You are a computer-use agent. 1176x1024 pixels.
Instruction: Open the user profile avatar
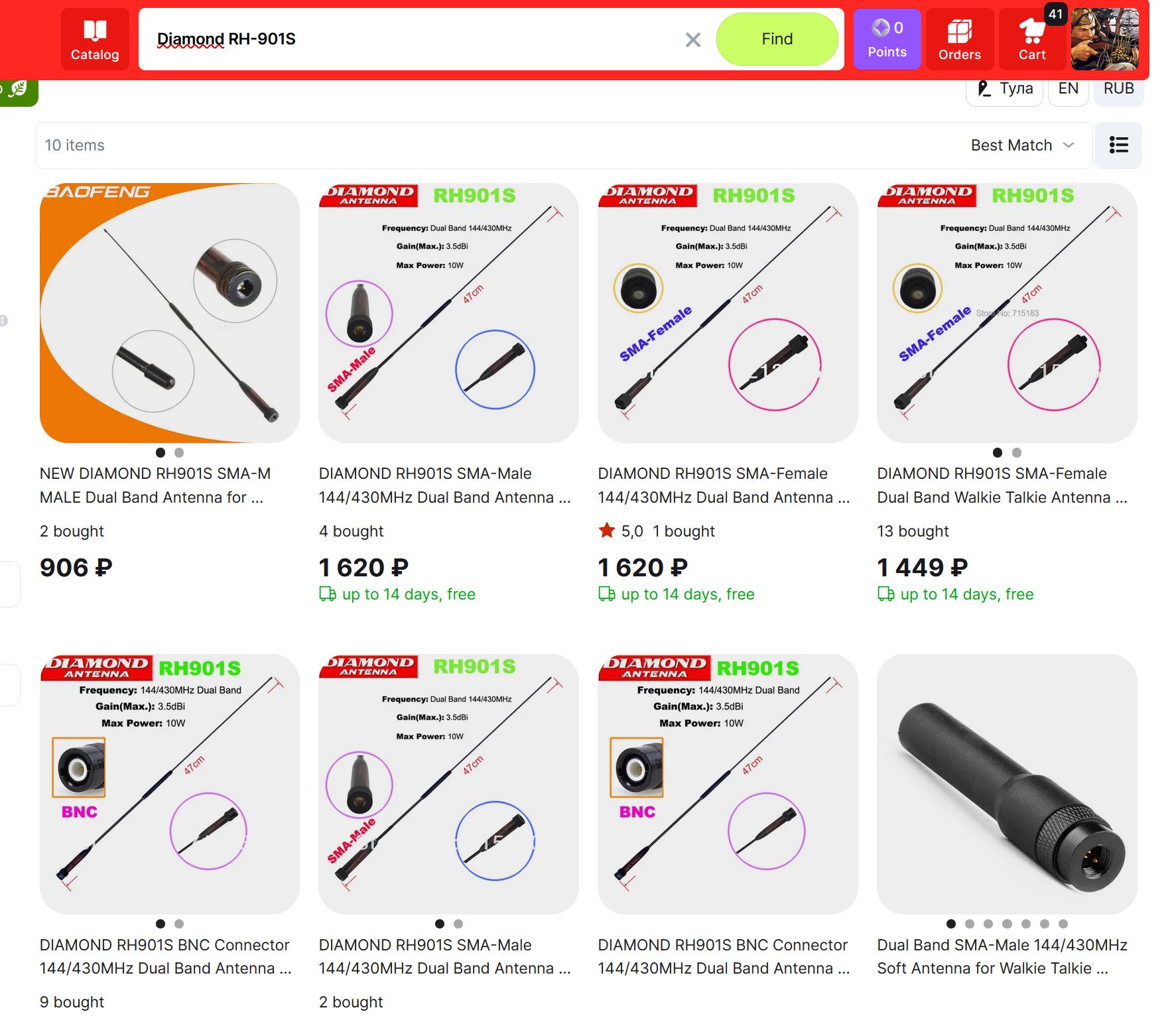[x=1104, y=39]
